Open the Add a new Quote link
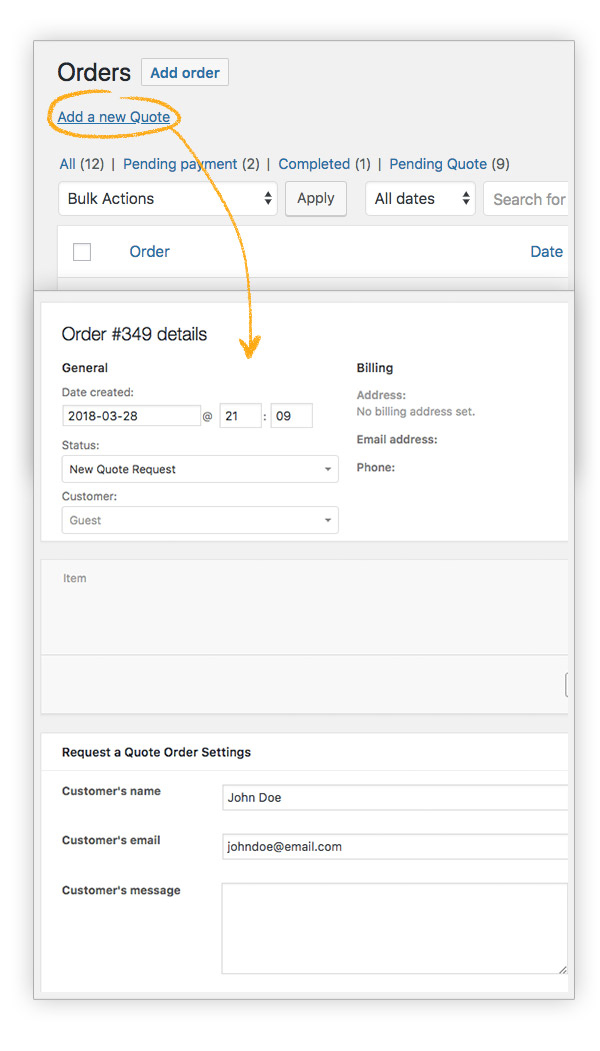Viewport: 600px width, 1051px height. (113, 117)
